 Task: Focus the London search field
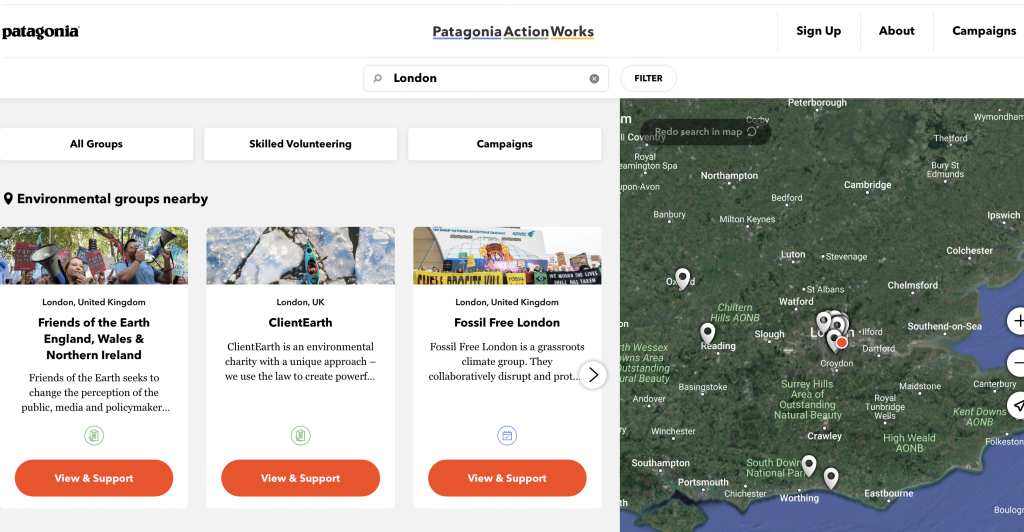pos(486,78)
